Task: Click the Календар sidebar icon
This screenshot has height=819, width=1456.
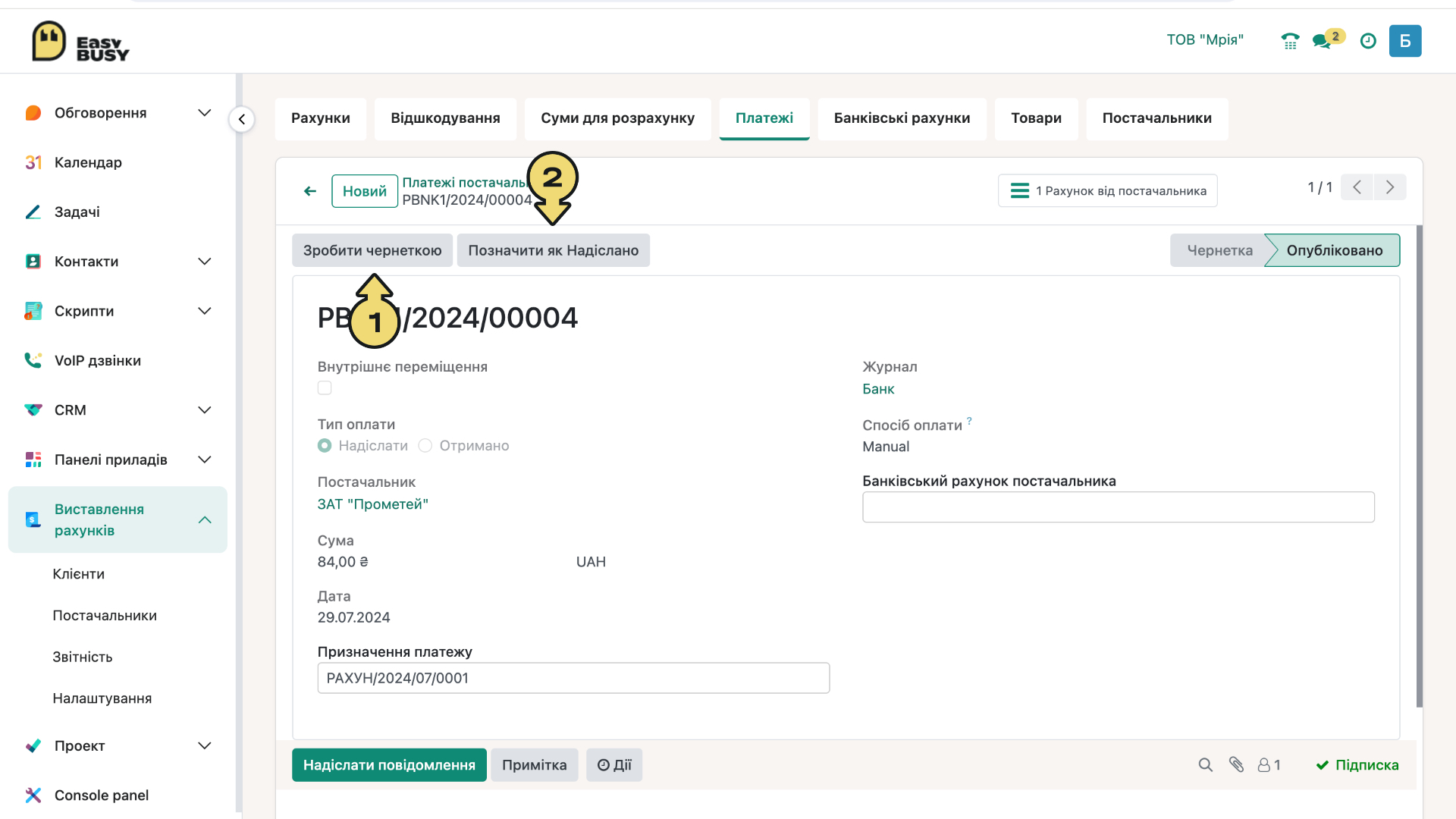Action: tap(33, 162)
